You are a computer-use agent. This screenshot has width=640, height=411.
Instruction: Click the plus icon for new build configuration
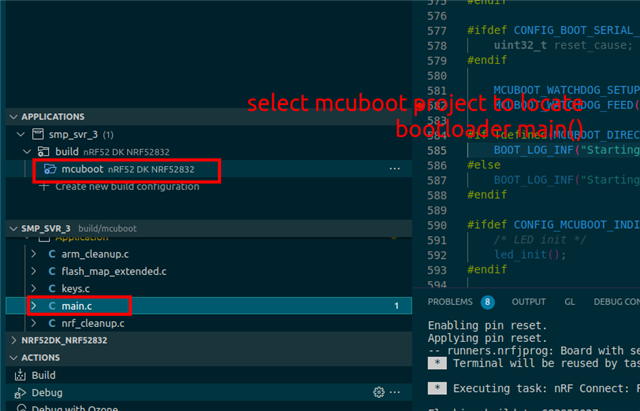42,187
